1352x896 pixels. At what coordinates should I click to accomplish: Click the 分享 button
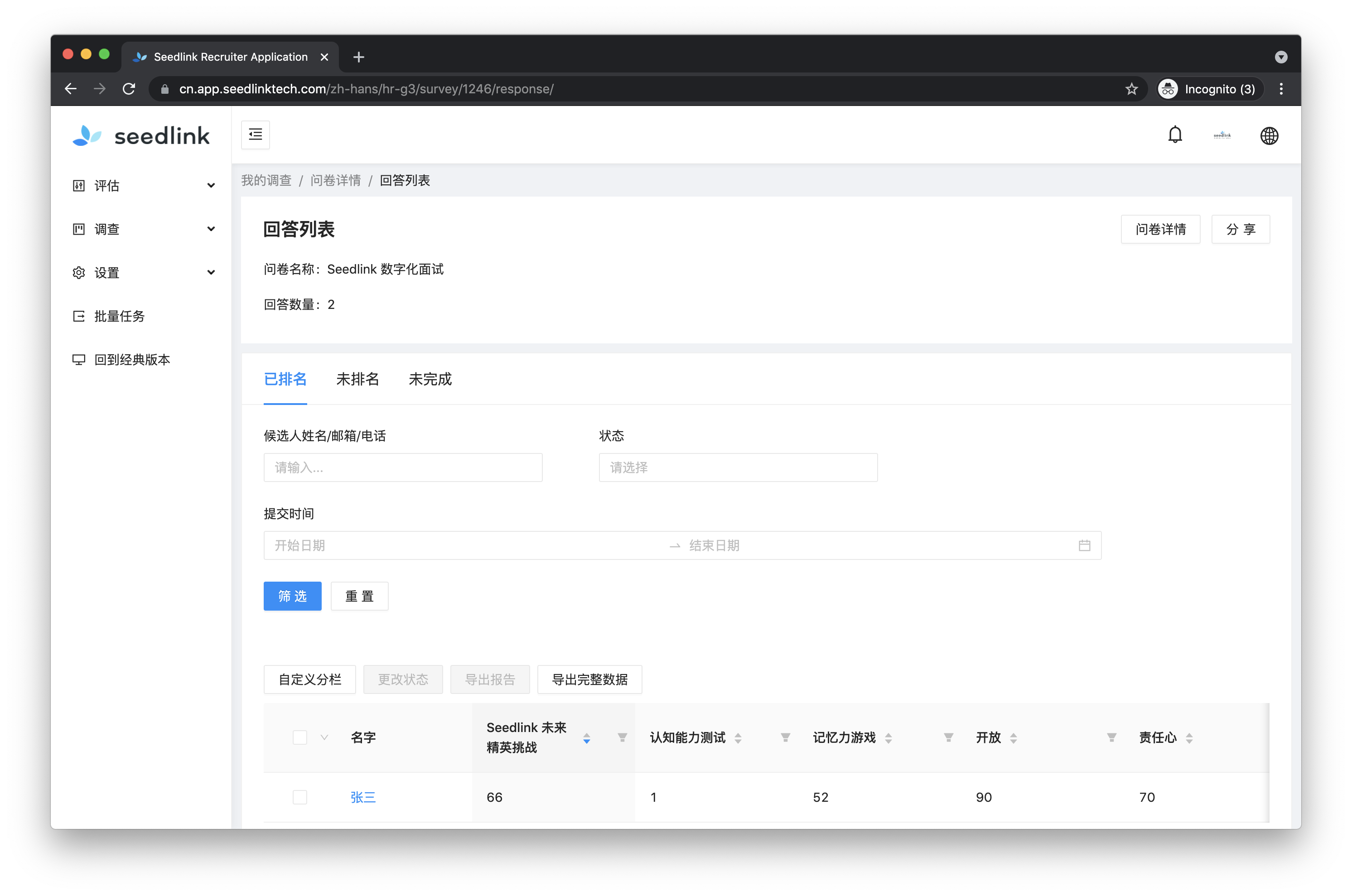[x=1240, y=229]
